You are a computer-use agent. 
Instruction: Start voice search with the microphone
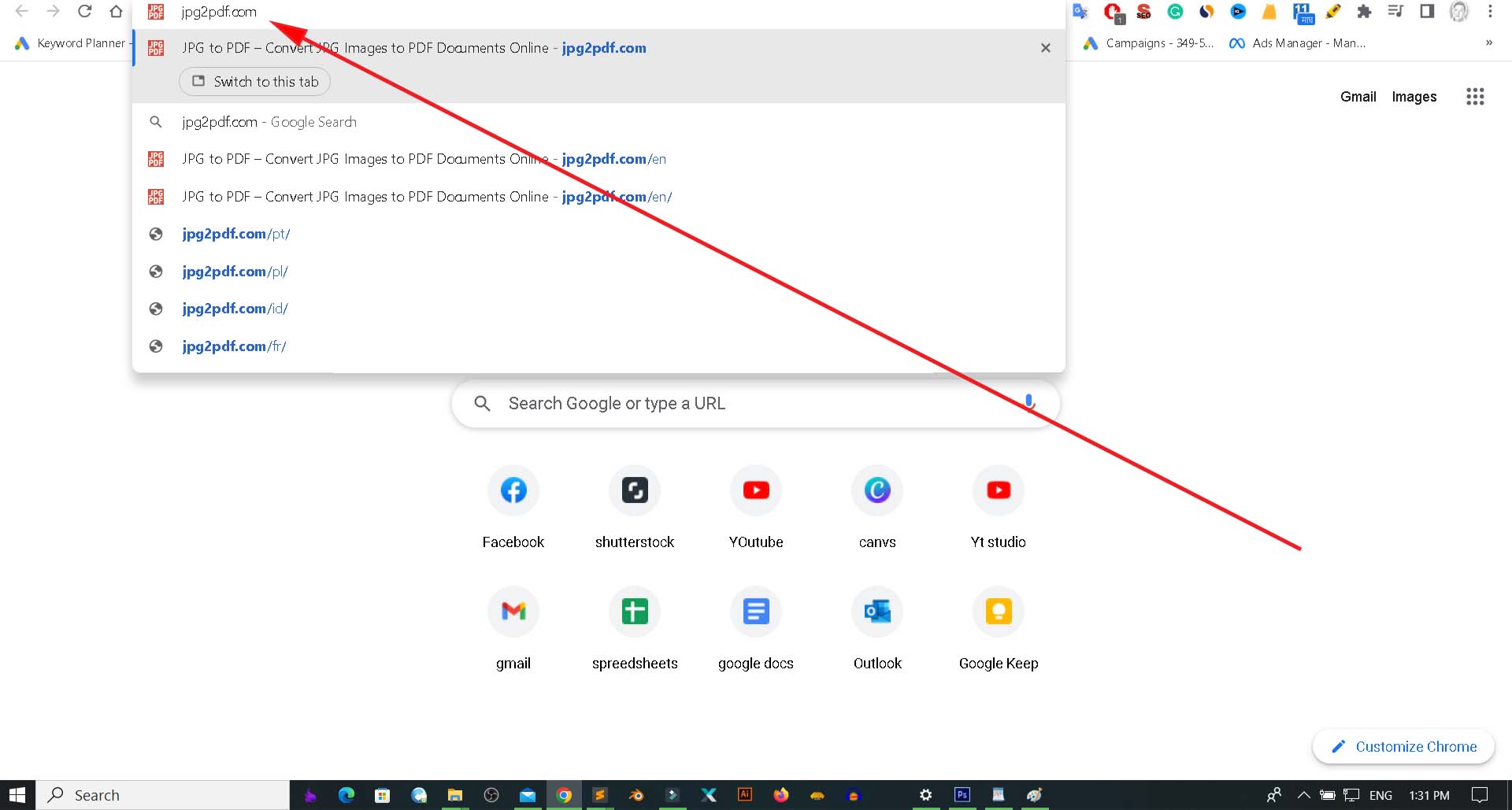click(1028, 402)
